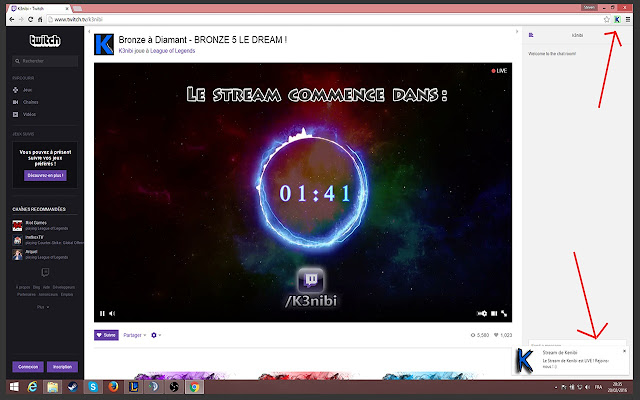Launch Internet Explorer from the taskbar
Screen dimensions: 640x400
click(x=32, y=387)
